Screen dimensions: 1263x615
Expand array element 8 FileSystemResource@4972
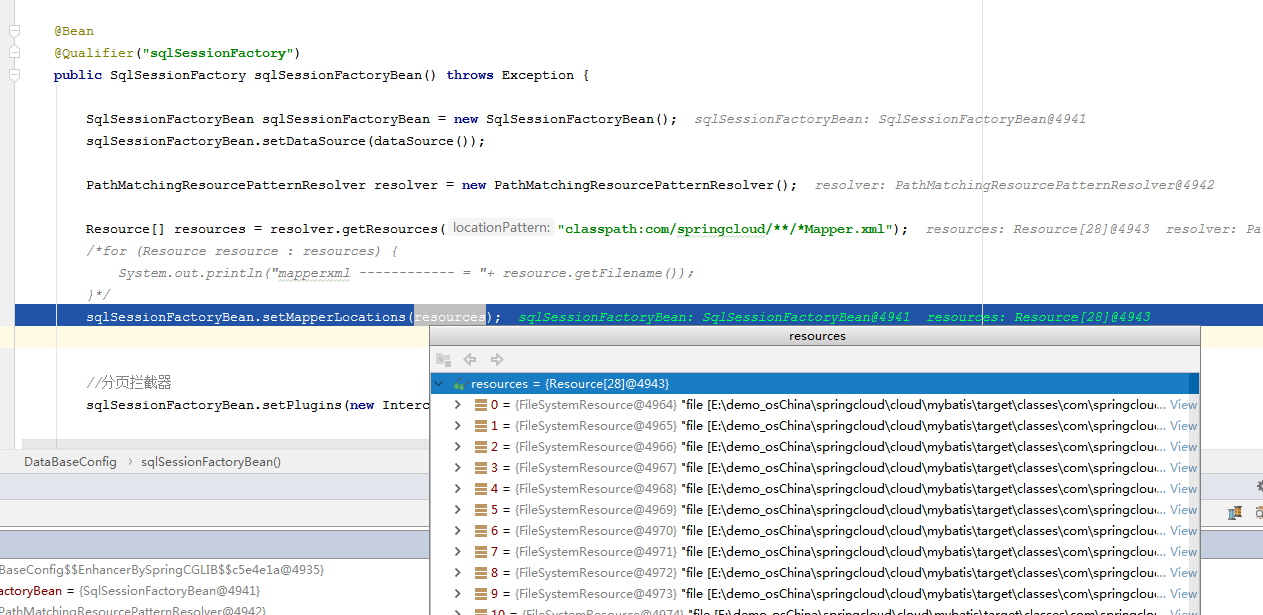pos(458,573)
